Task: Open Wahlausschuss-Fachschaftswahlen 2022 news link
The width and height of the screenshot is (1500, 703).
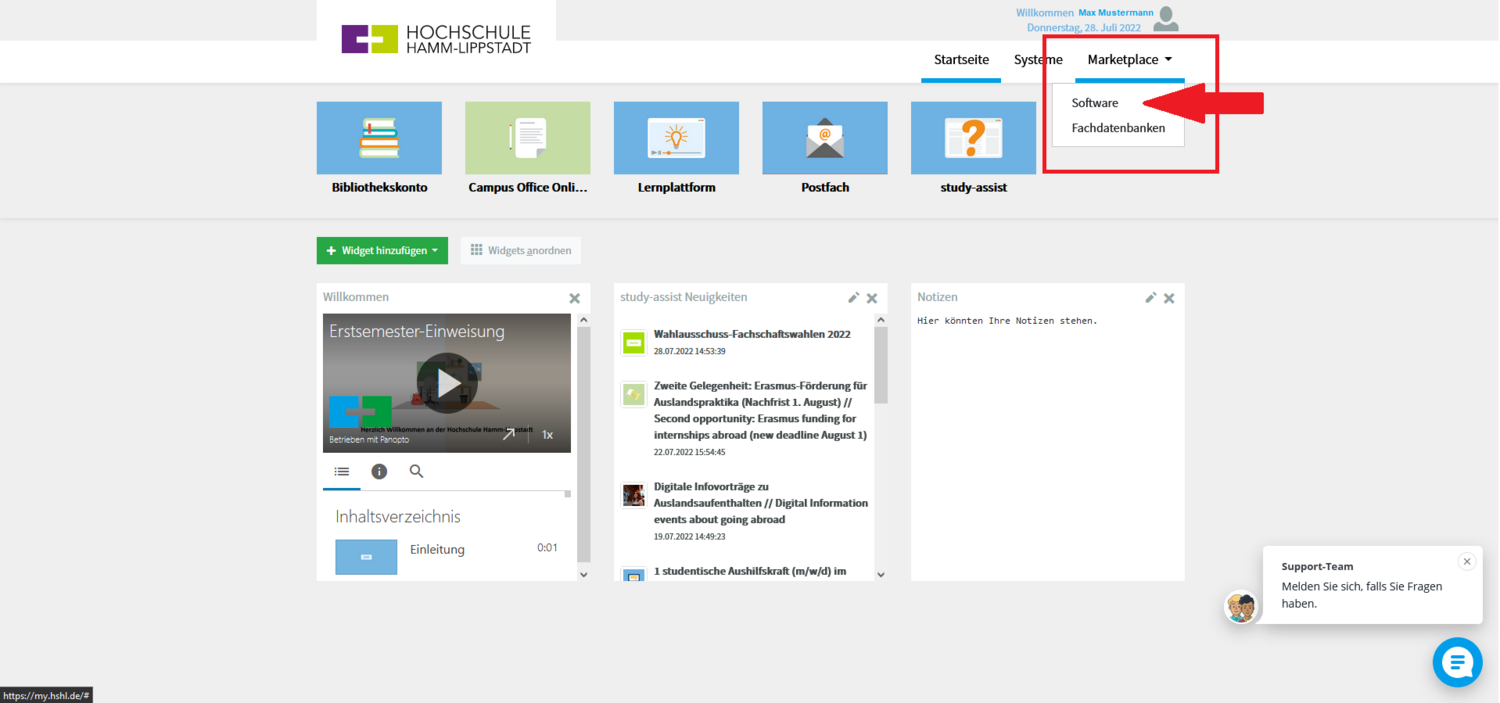Action: point(752,334)
